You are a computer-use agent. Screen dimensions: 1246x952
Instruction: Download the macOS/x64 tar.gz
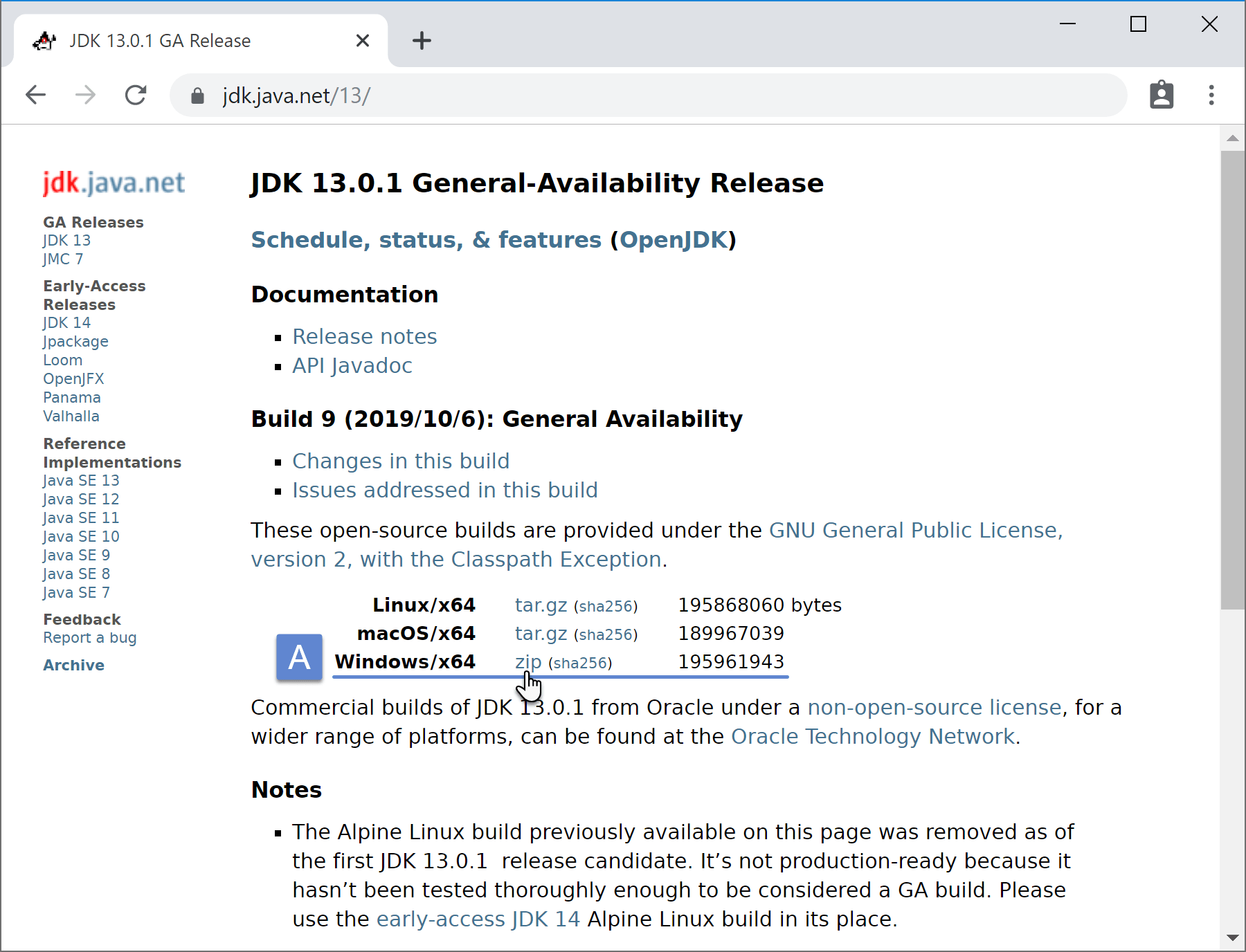click(x=541, y=634)
